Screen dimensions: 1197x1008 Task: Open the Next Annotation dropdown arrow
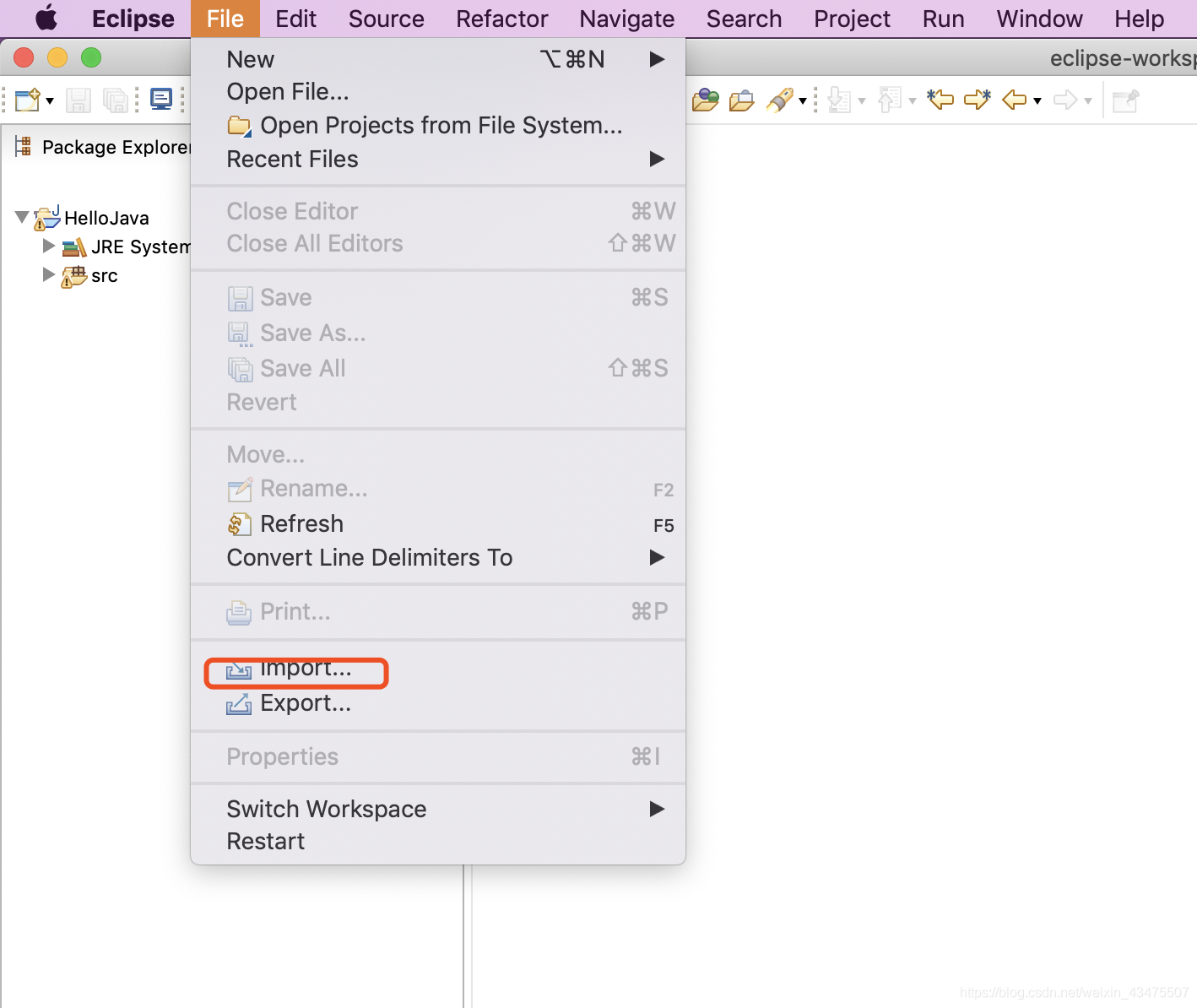pos(862,101)
